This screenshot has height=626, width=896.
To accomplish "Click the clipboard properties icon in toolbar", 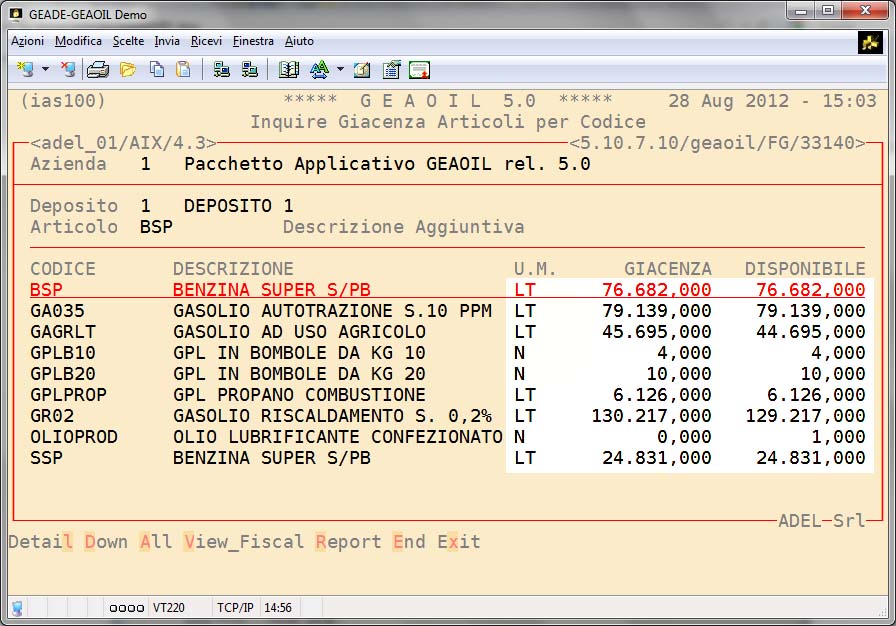I will [391, 69].
